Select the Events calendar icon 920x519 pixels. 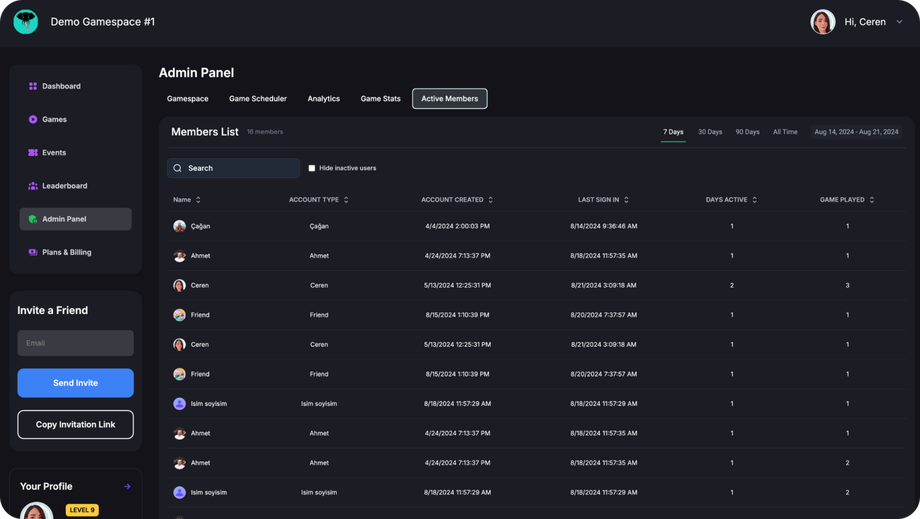tap(33, 153)
